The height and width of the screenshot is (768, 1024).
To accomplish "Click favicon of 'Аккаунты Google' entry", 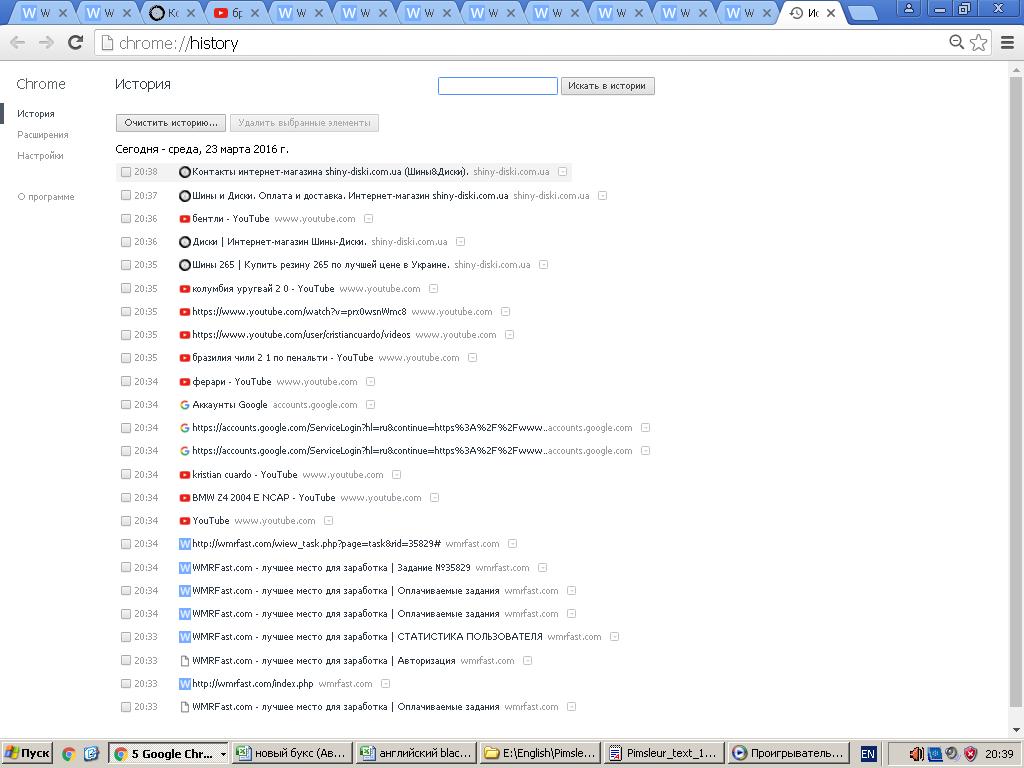I will (185, 405).
